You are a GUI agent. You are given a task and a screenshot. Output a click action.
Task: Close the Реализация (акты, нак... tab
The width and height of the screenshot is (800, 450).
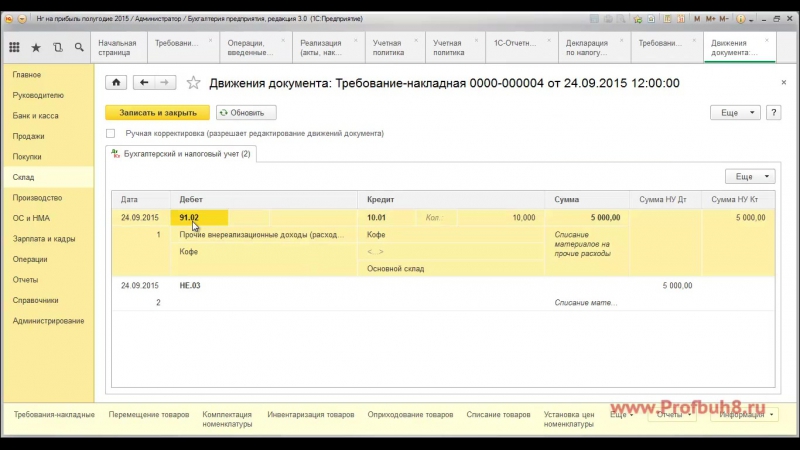click(x=356, y=40)
